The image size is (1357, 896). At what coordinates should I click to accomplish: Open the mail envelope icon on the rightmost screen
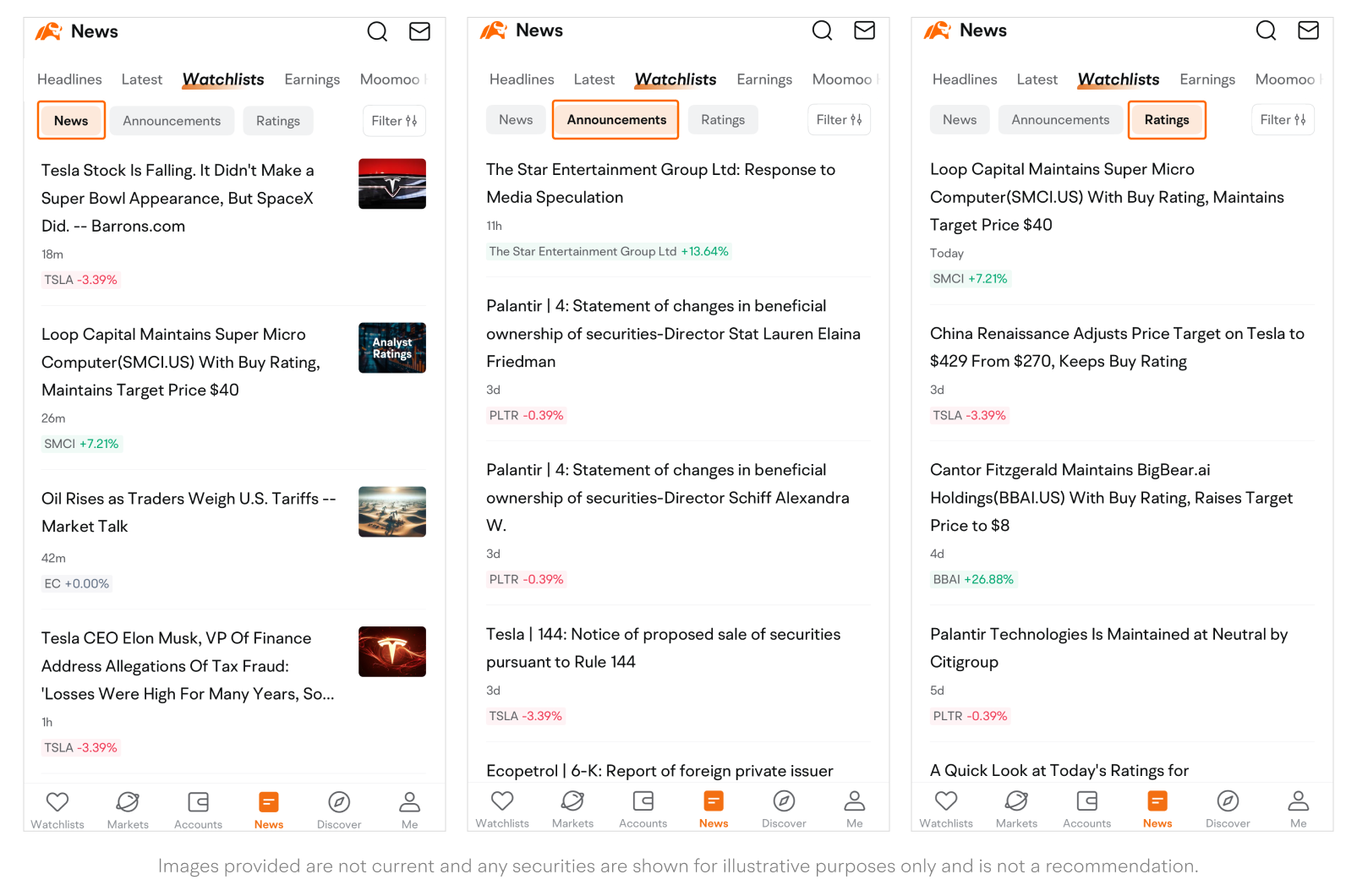[1308, 31]
